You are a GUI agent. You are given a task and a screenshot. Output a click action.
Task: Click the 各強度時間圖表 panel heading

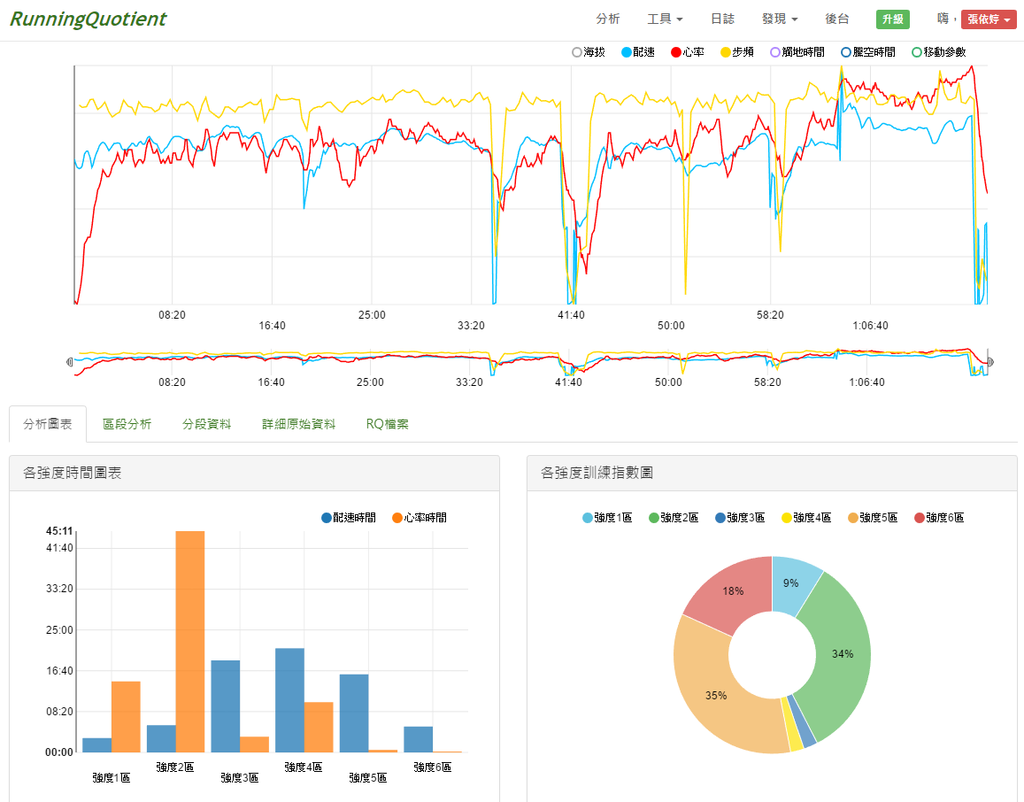coord(72,473)
